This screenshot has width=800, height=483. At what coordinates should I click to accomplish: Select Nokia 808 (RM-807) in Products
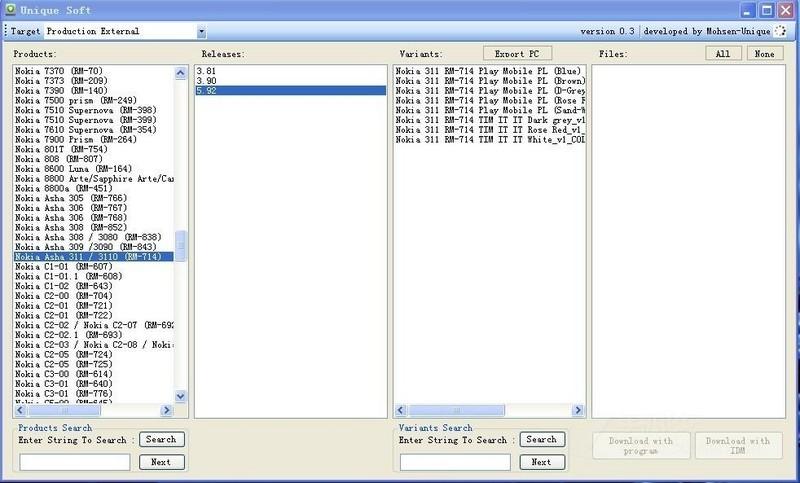60,159
